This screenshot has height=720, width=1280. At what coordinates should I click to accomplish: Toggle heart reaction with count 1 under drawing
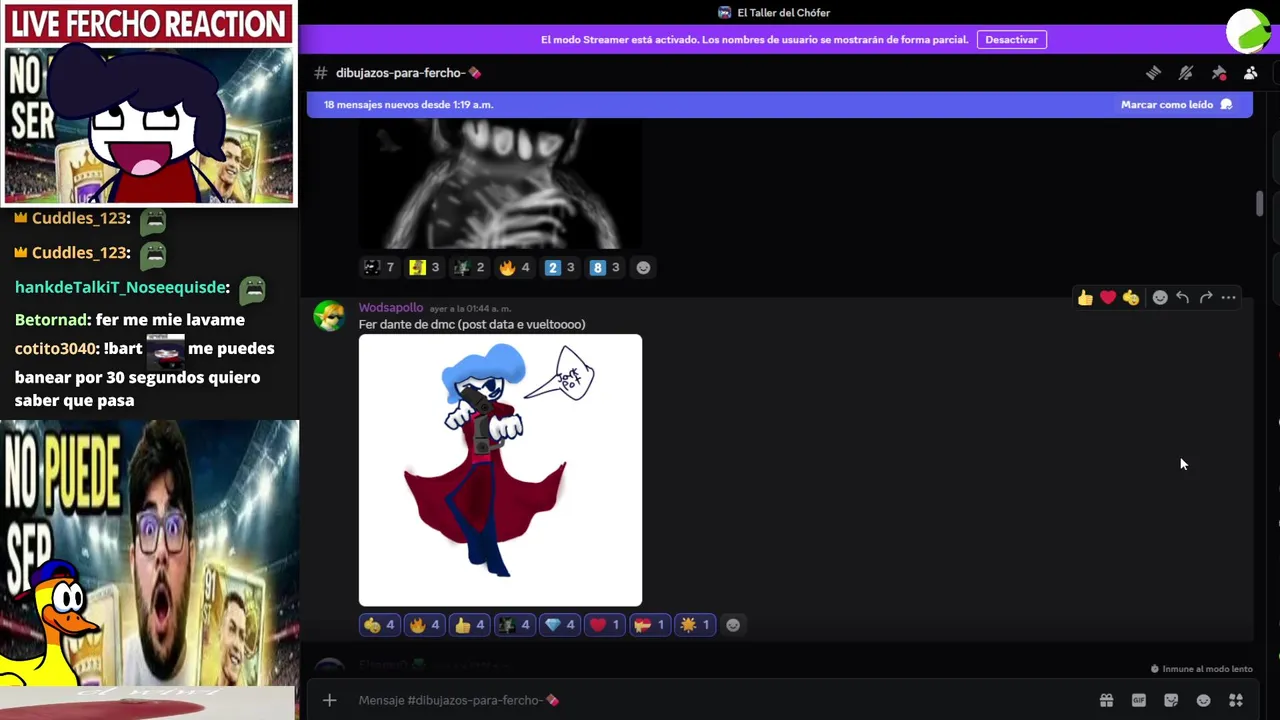pos(604,625)
